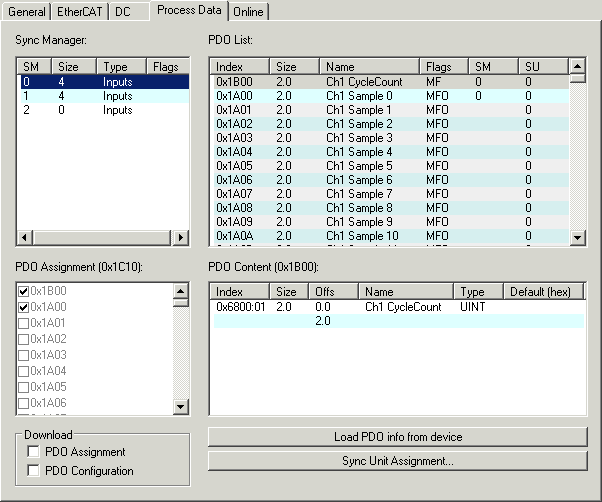Uncheck the 0x1A00 PDO assignment checkbox

click(23, 307)
